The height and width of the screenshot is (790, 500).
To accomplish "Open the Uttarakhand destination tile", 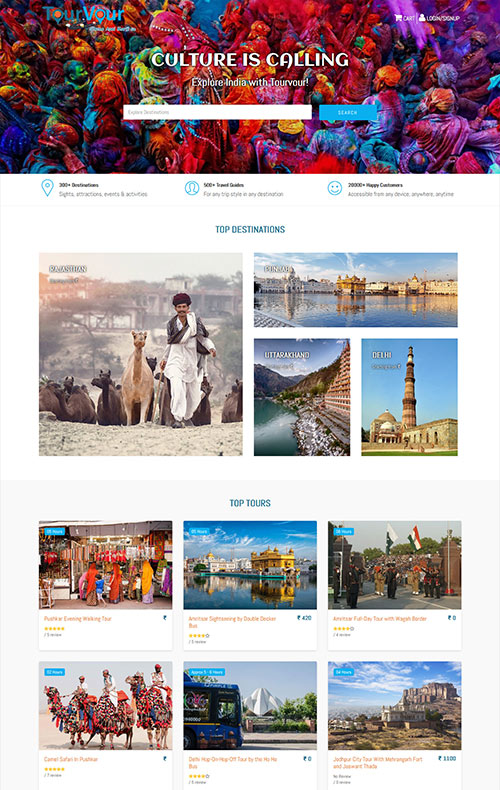I will pos(302,397).
